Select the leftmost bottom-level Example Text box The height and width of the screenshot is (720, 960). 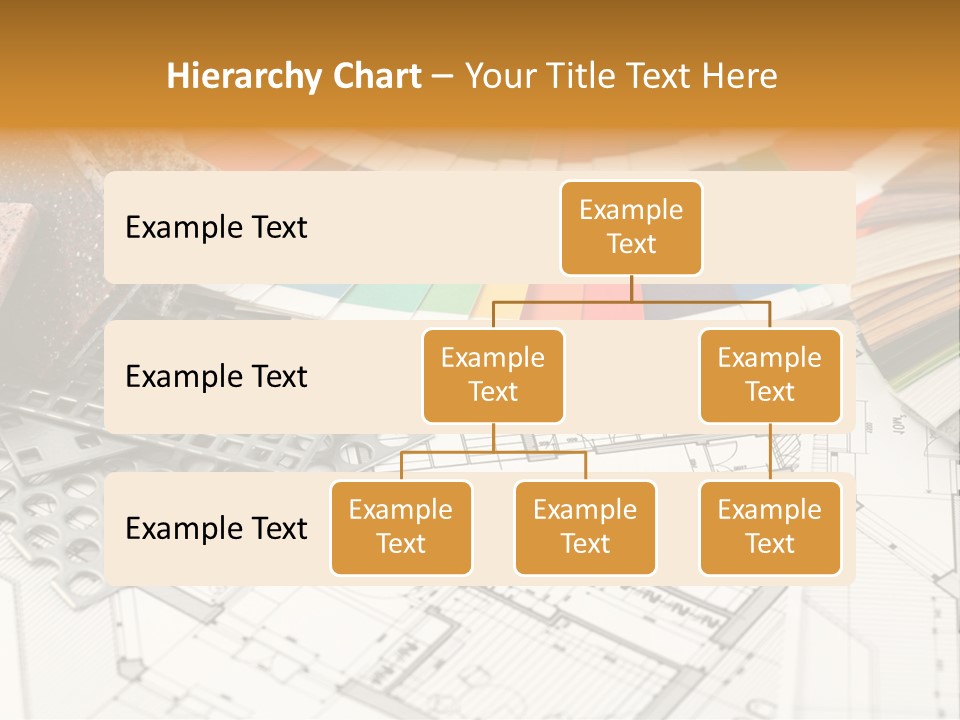point(401,528)
